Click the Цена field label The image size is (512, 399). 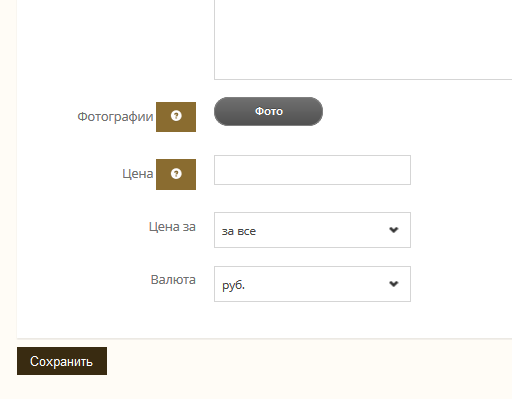point(138,174)
